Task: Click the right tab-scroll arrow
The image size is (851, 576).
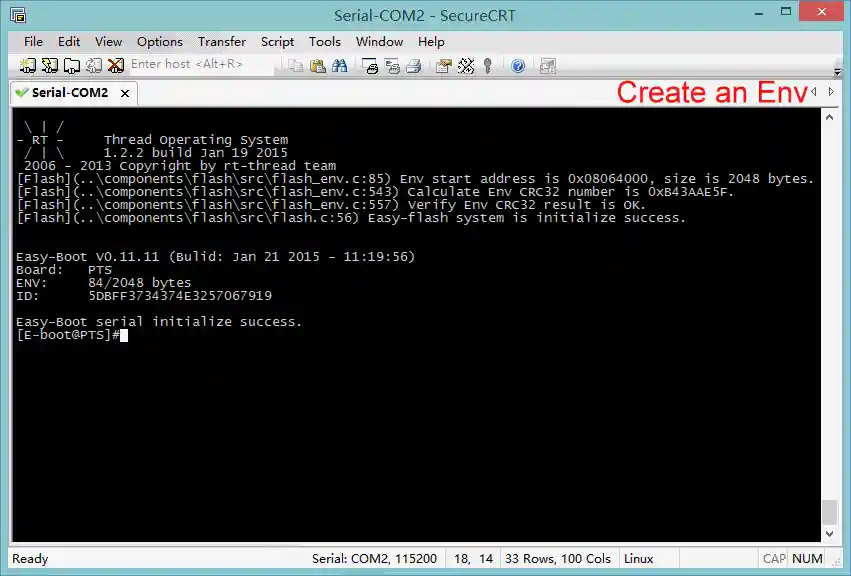Action: (832, 91)
